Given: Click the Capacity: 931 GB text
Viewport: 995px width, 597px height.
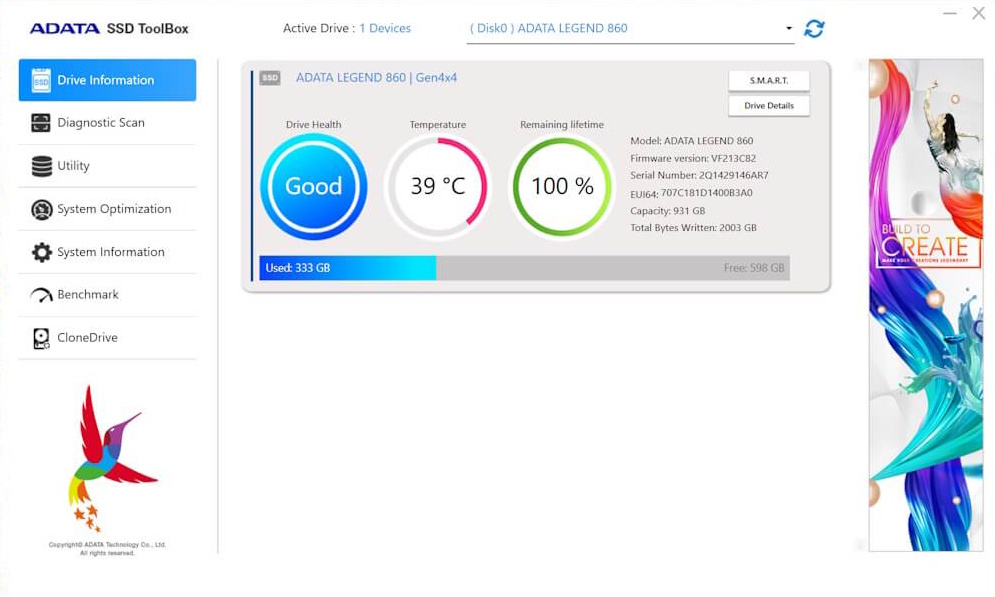Looking at the screenshot, I should [x=668, y=211].
